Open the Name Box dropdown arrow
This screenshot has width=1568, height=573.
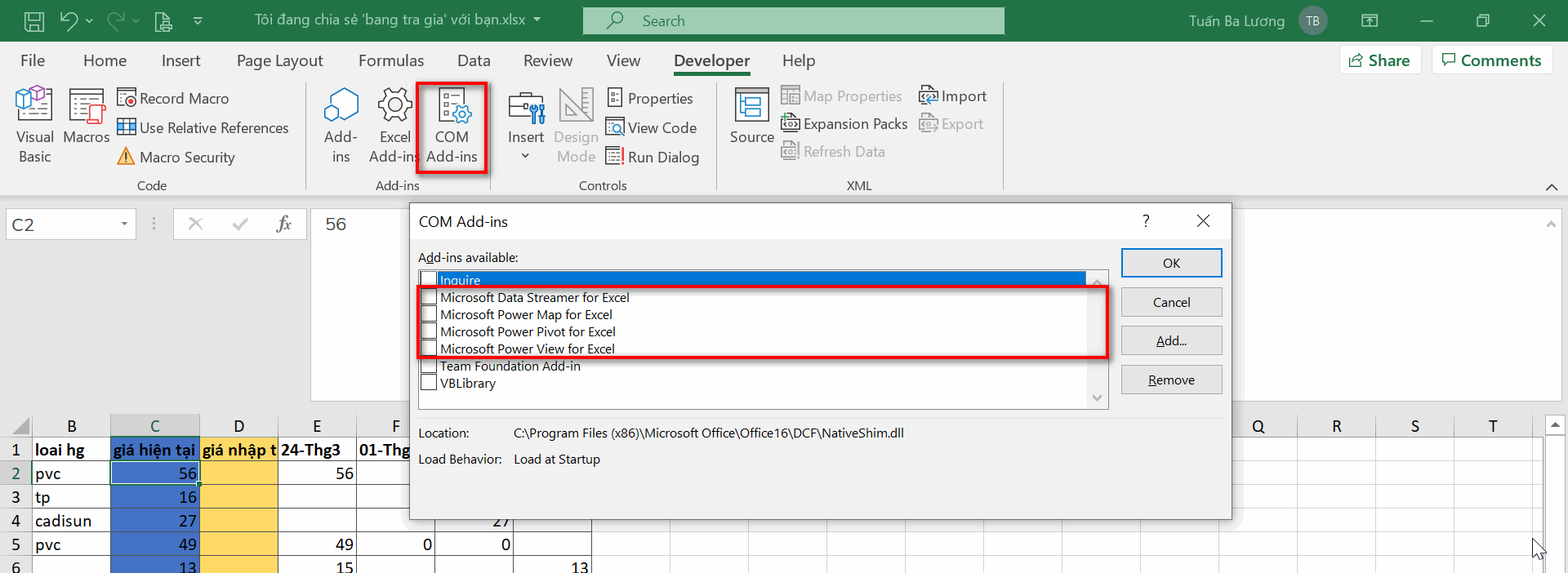tap(124, 224)
